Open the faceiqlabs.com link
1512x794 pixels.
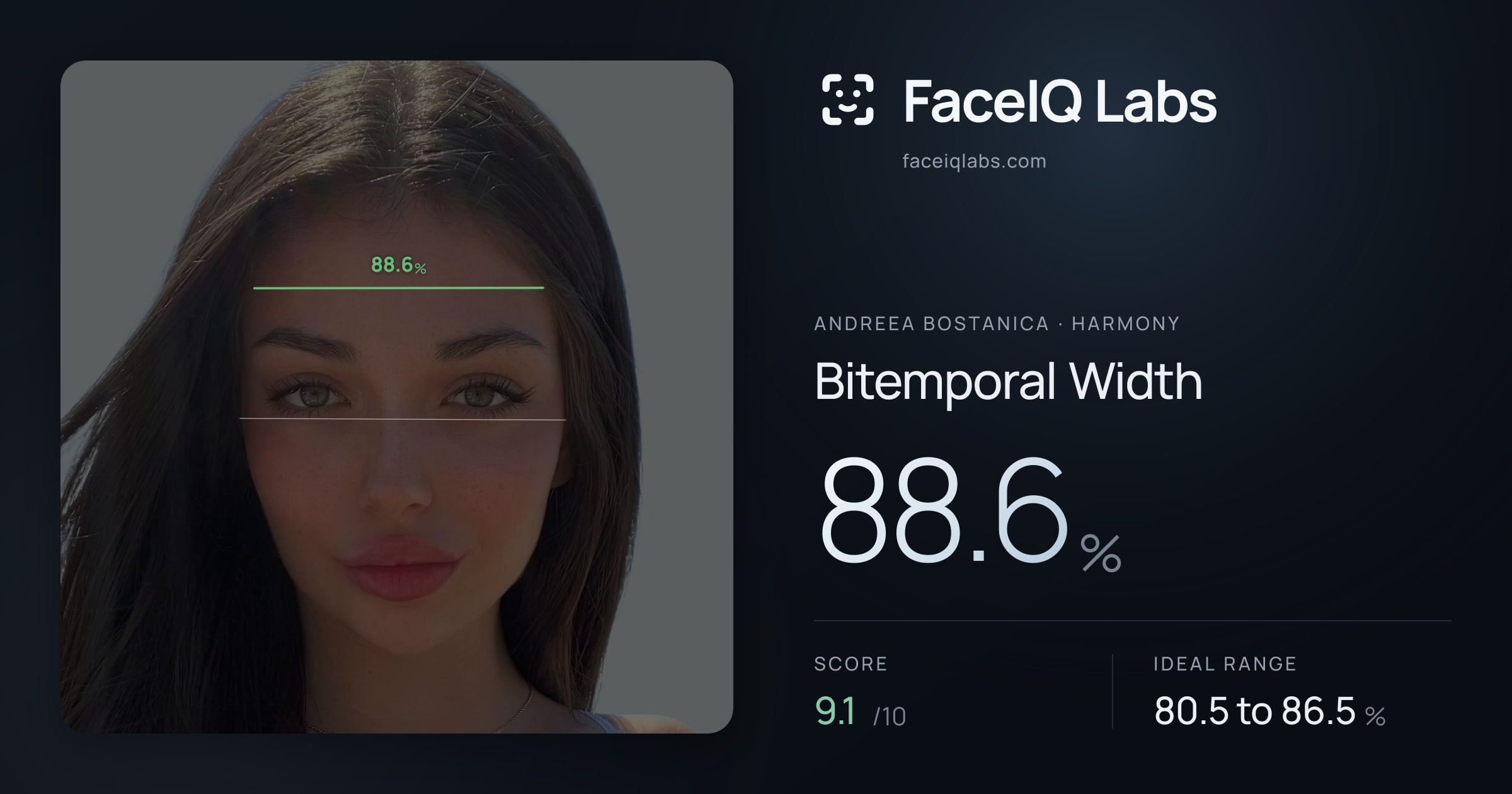[974, 161]
